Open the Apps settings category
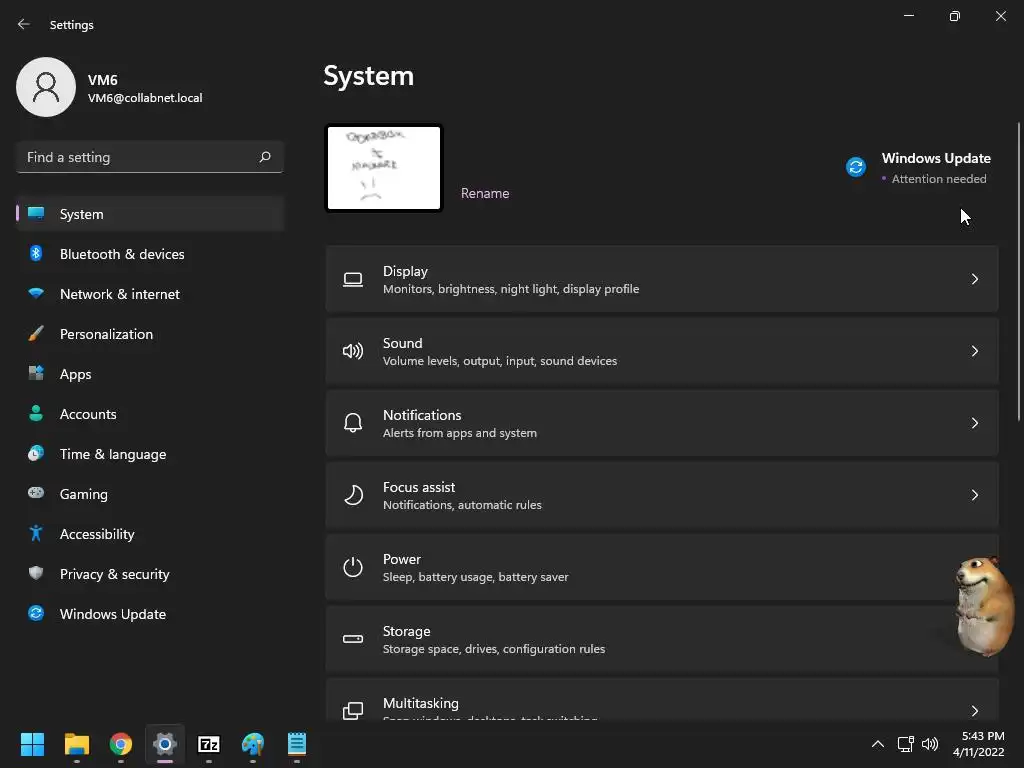The width and height of the screenshot is (1024, 768). (x=150, y=374)
